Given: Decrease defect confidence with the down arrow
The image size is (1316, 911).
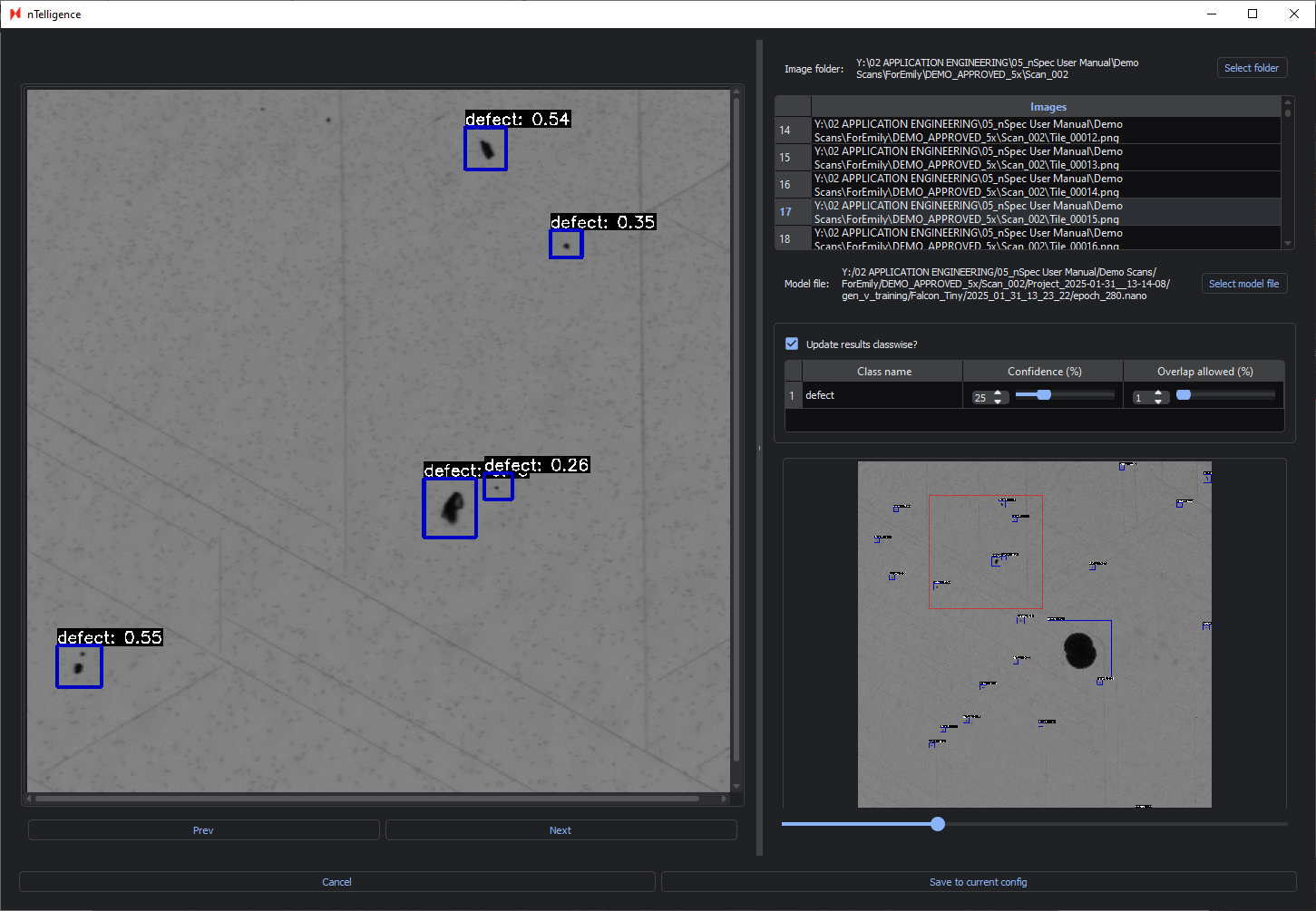Looking at the screenshot, I should click(x=999, y=402).
